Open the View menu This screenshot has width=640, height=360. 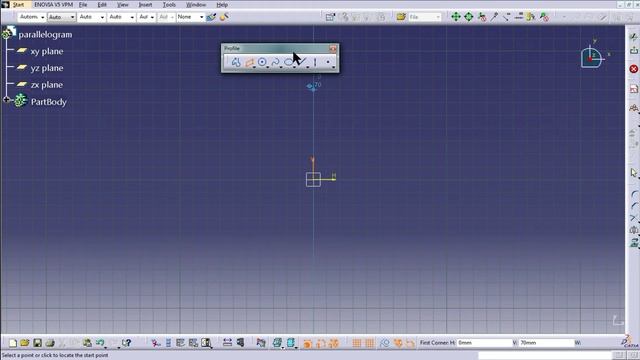(x=122, y=5)
